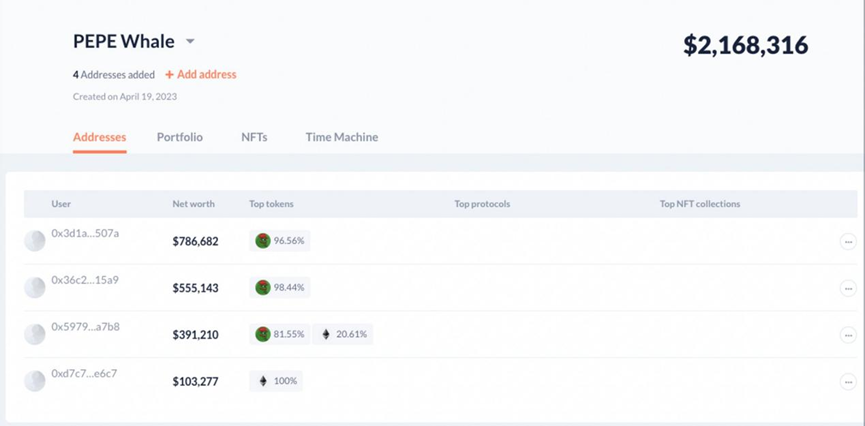Click avatar icon for address 0x5979...a7b8

[35, 334]
